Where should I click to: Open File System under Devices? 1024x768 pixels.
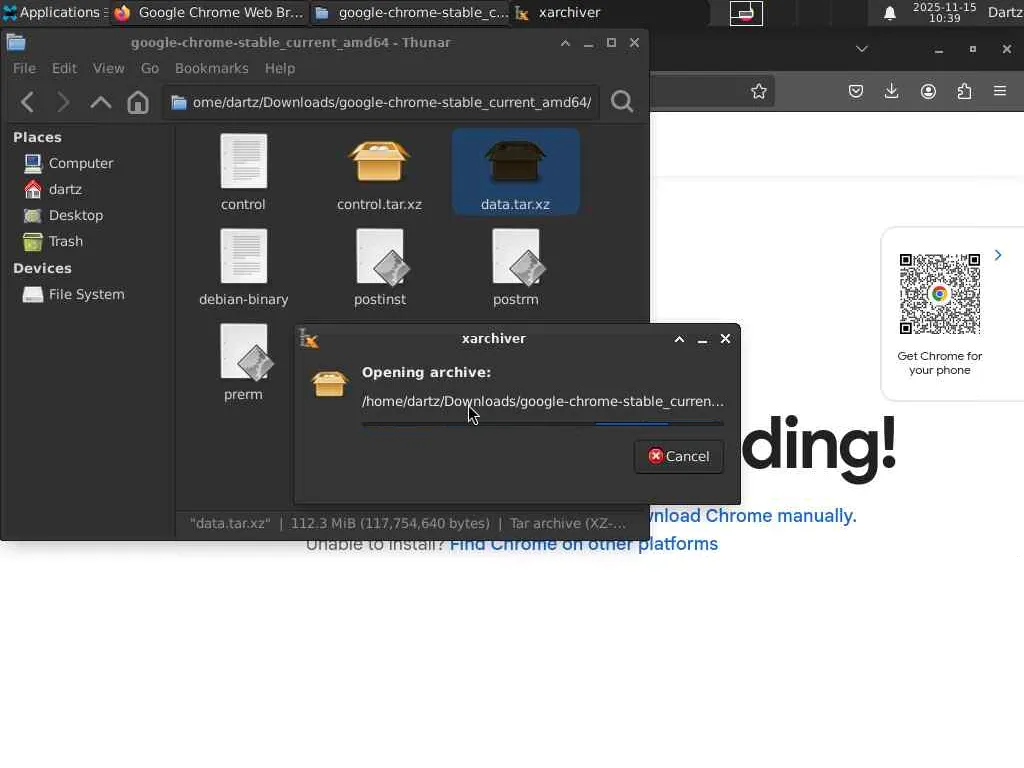[x=73, y=295]
